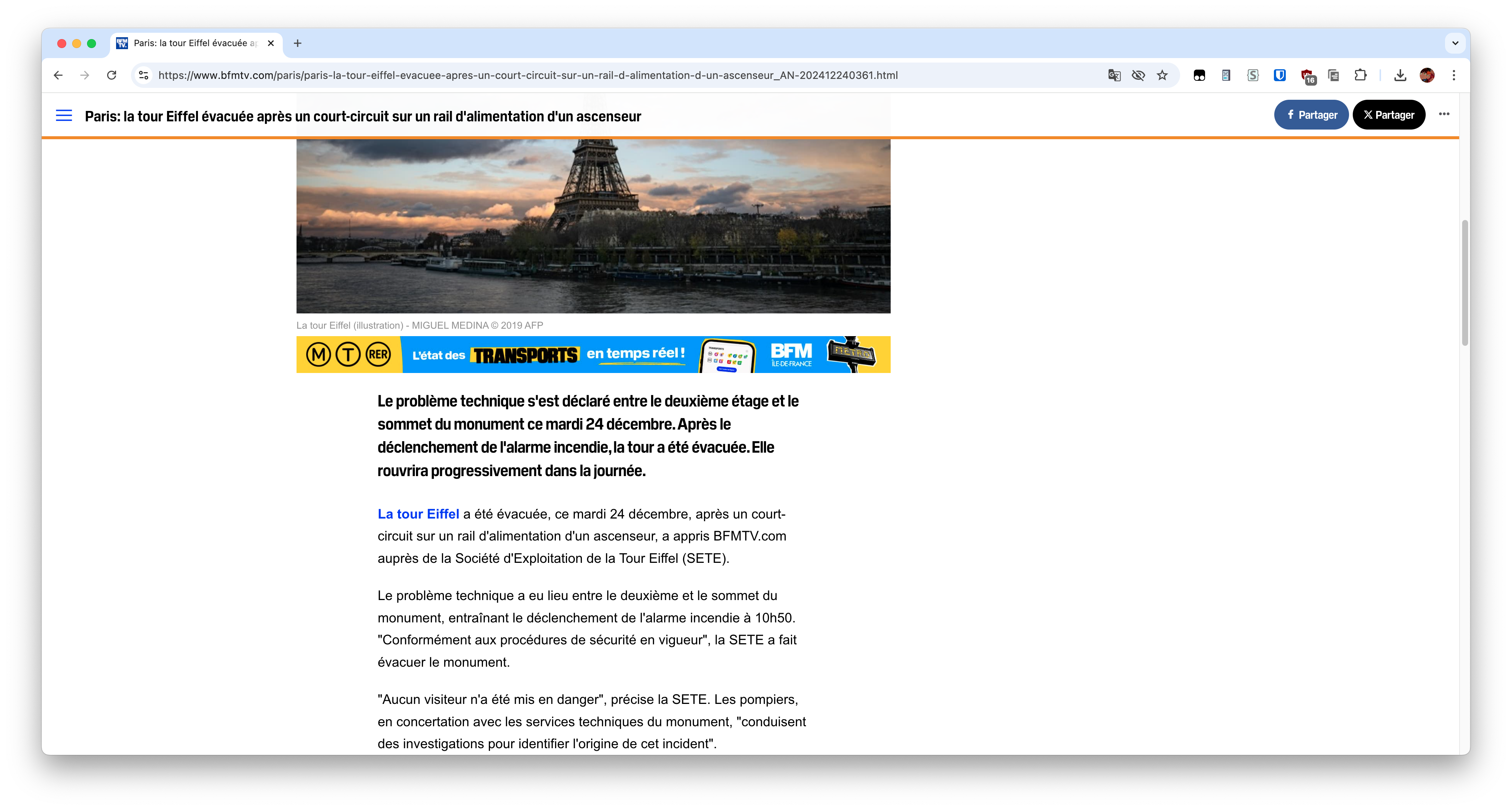Viewport: 1512px width, 810px height.
Task: Open the Bitwarden extension
Action: [x=1279, y=75]
